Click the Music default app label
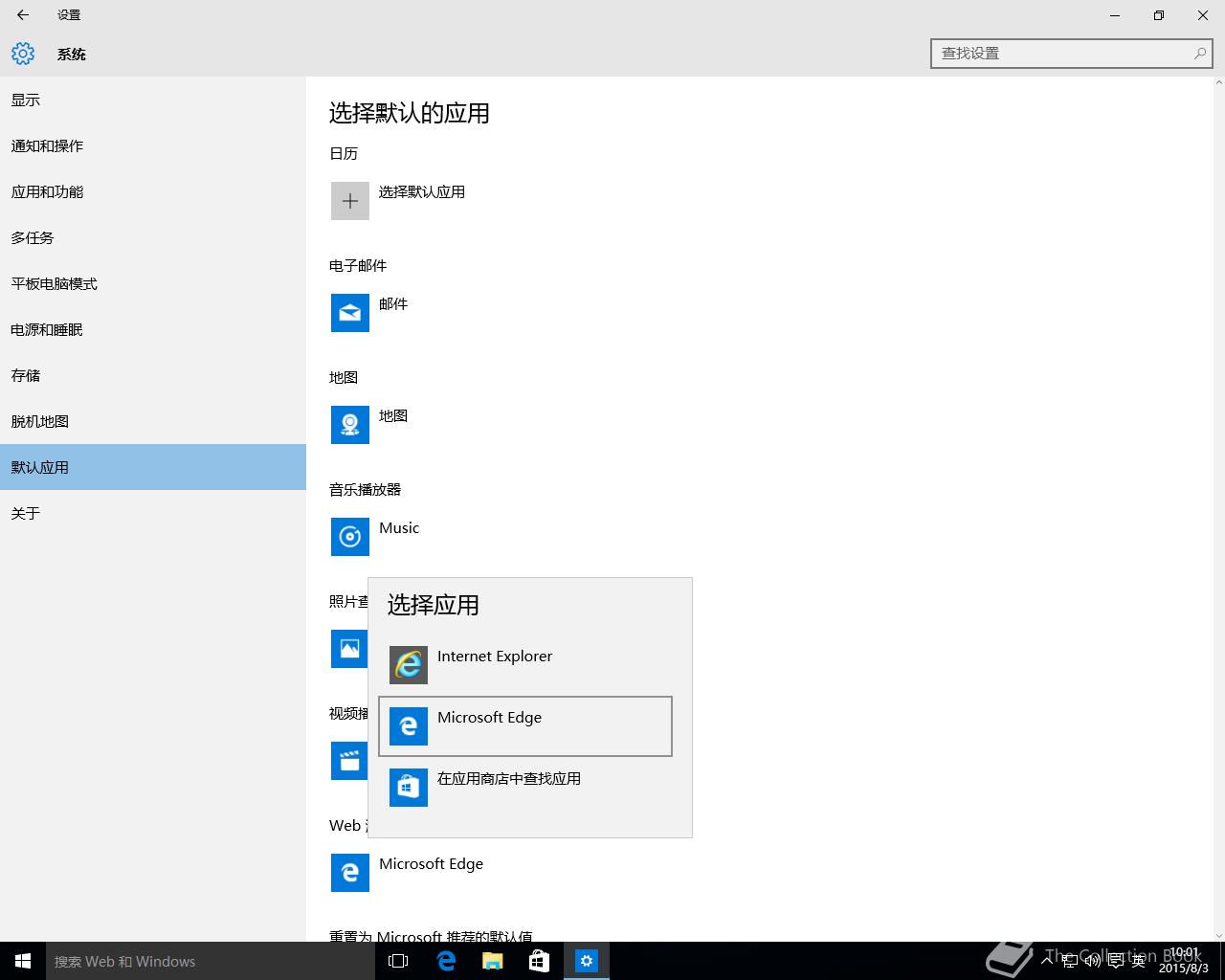This screenshot has height=980, width=1225. (x=399, y=527)
